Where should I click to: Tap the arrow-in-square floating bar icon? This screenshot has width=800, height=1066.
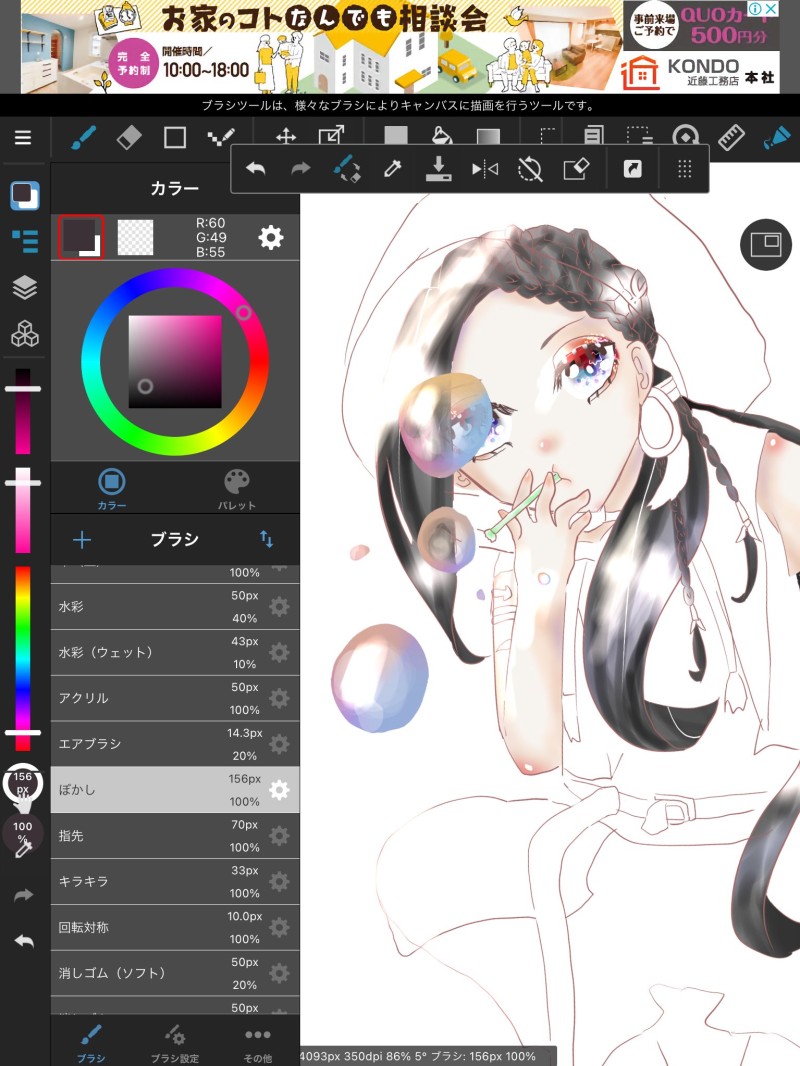(633, 169)
